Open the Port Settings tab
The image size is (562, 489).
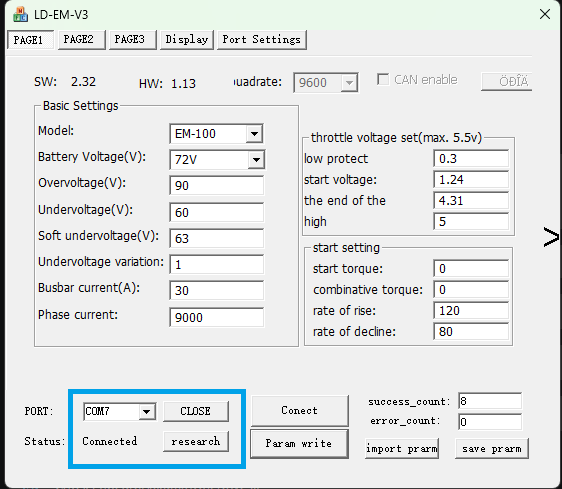[x=261, y=40]
